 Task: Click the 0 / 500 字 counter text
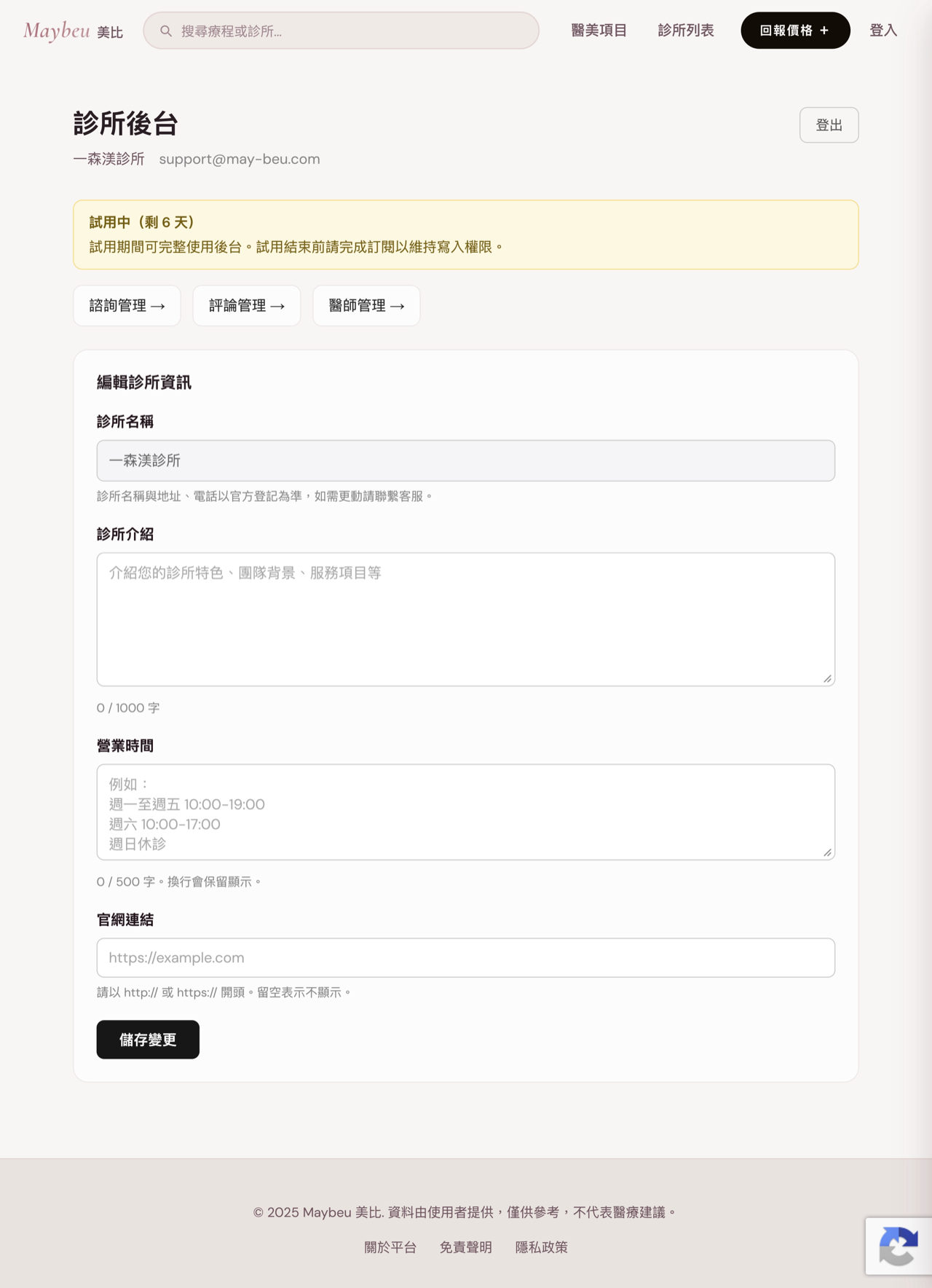pos(179,881)
